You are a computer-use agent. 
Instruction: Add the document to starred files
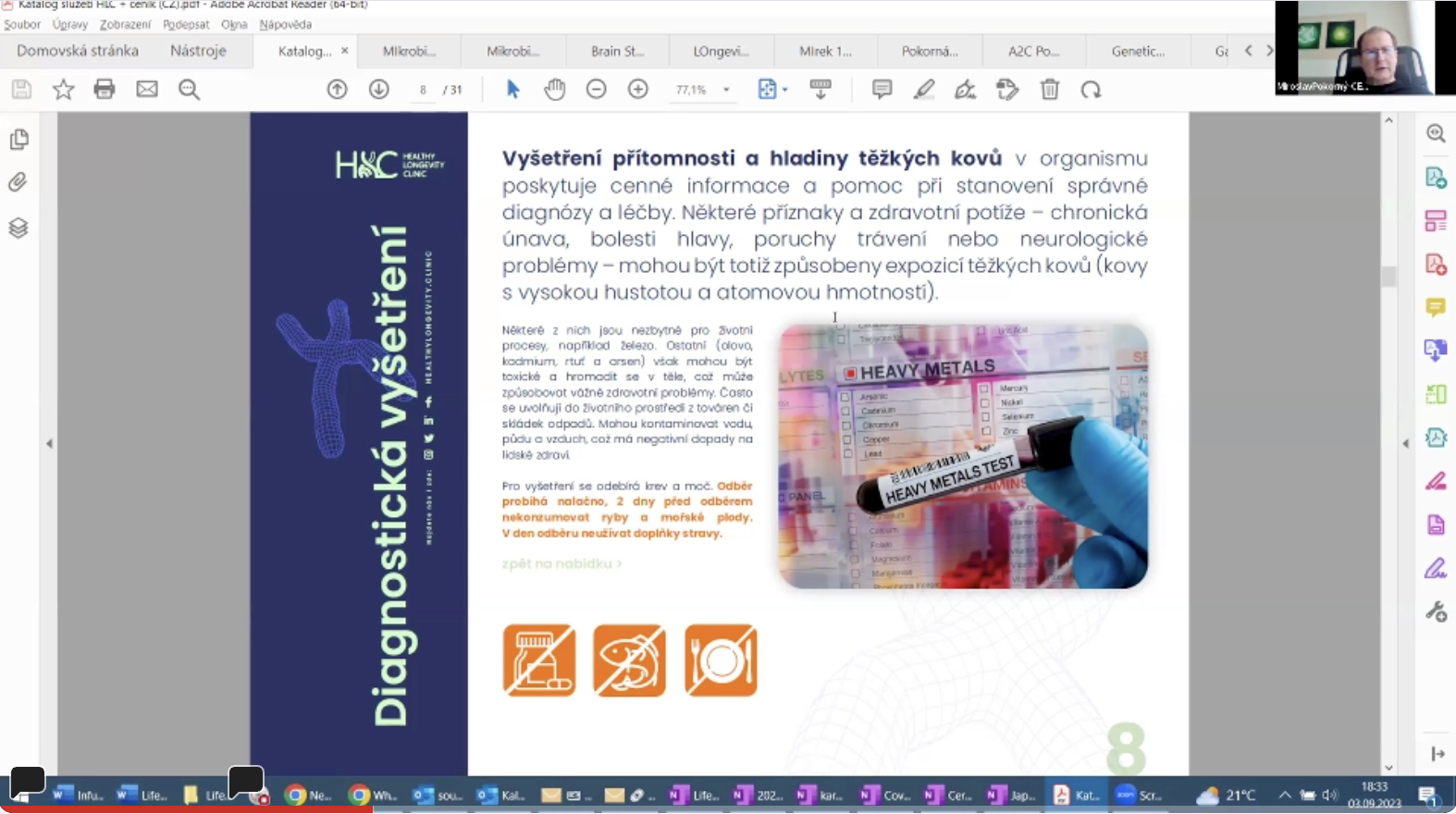coord(63,90)
